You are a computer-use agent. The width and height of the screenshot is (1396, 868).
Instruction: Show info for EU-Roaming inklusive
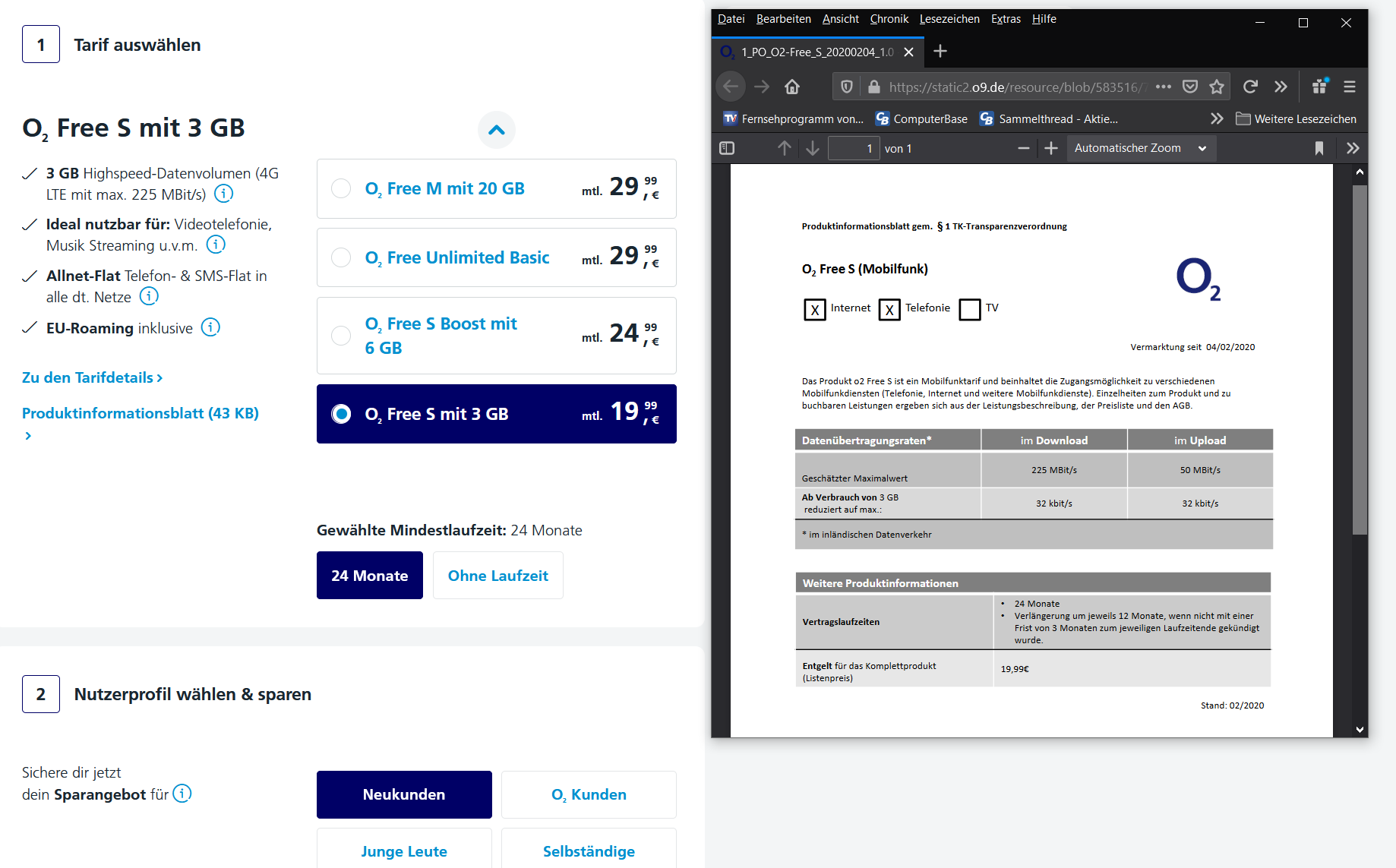(x=210, y=327)
